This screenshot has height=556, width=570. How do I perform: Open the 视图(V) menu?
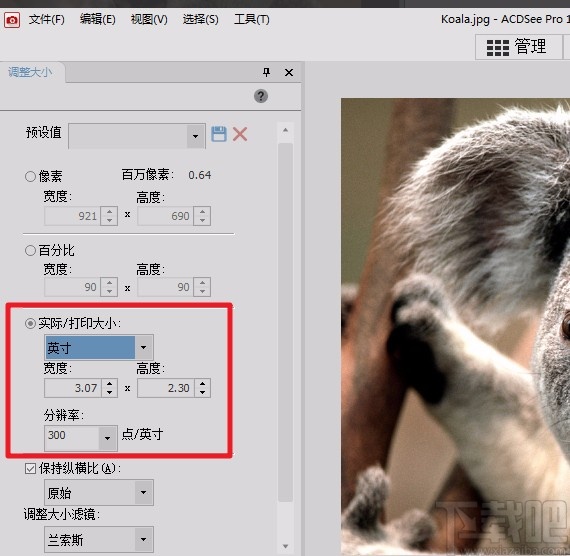click(149, 19)
